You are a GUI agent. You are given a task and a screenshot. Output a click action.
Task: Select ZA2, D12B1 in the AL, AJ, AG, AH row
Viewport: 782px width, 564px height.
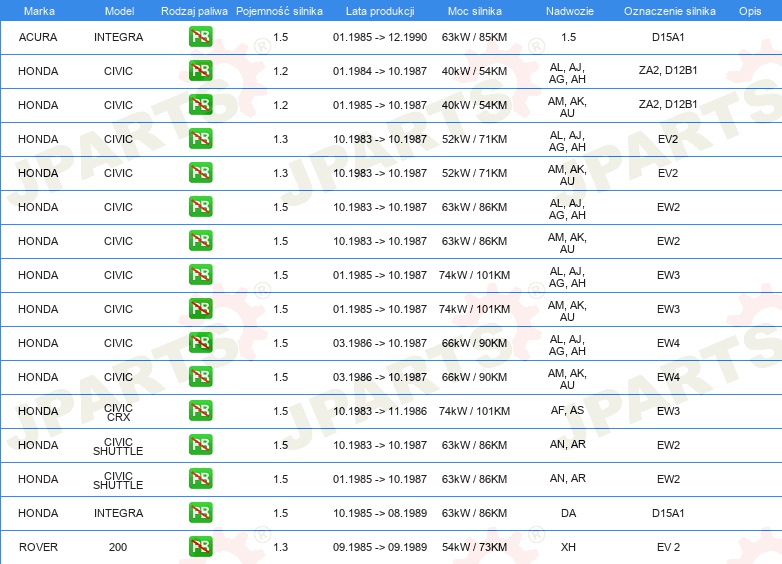(668, 70)
